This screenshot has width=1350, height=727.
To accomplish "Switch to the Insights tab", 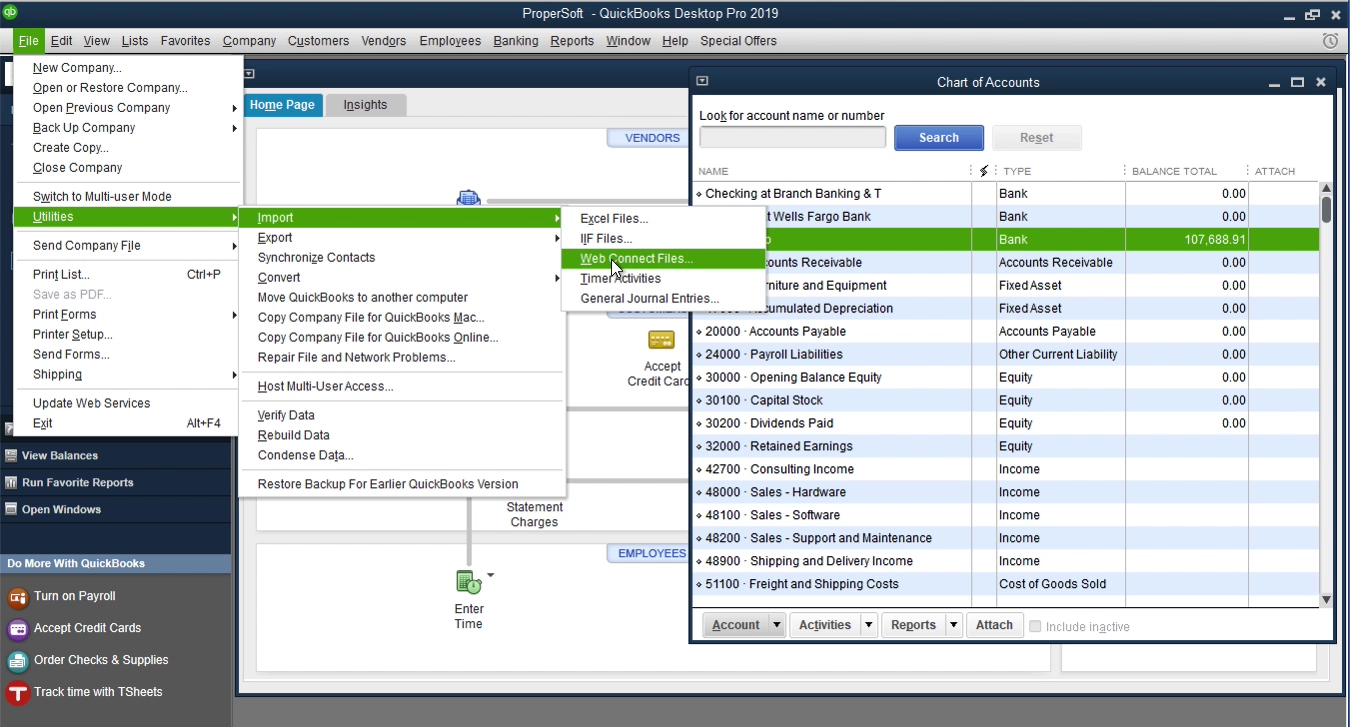I will [365, 105].
